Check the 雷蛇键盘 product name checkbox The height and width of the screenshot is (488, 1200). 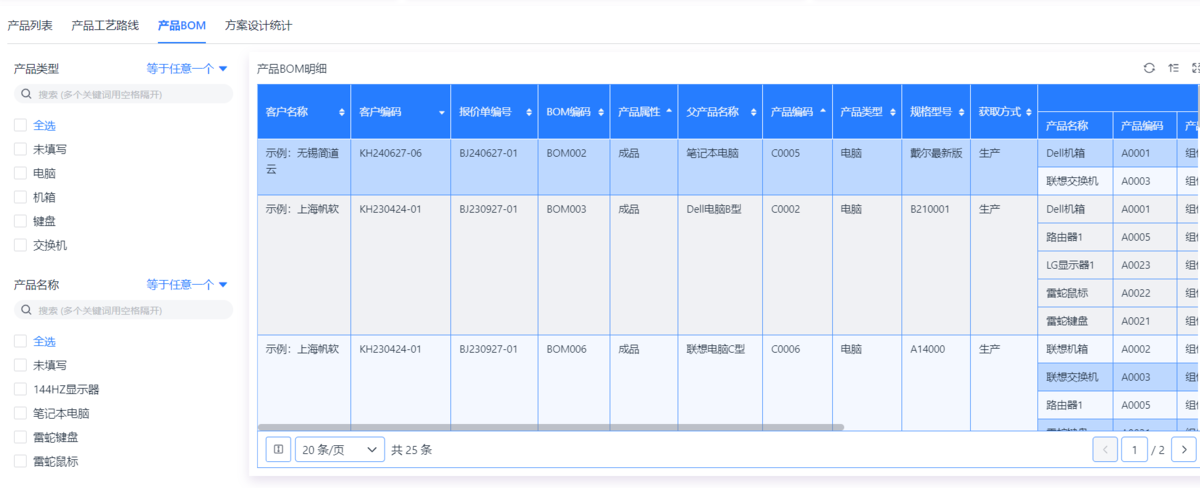[x=20, y=437]
